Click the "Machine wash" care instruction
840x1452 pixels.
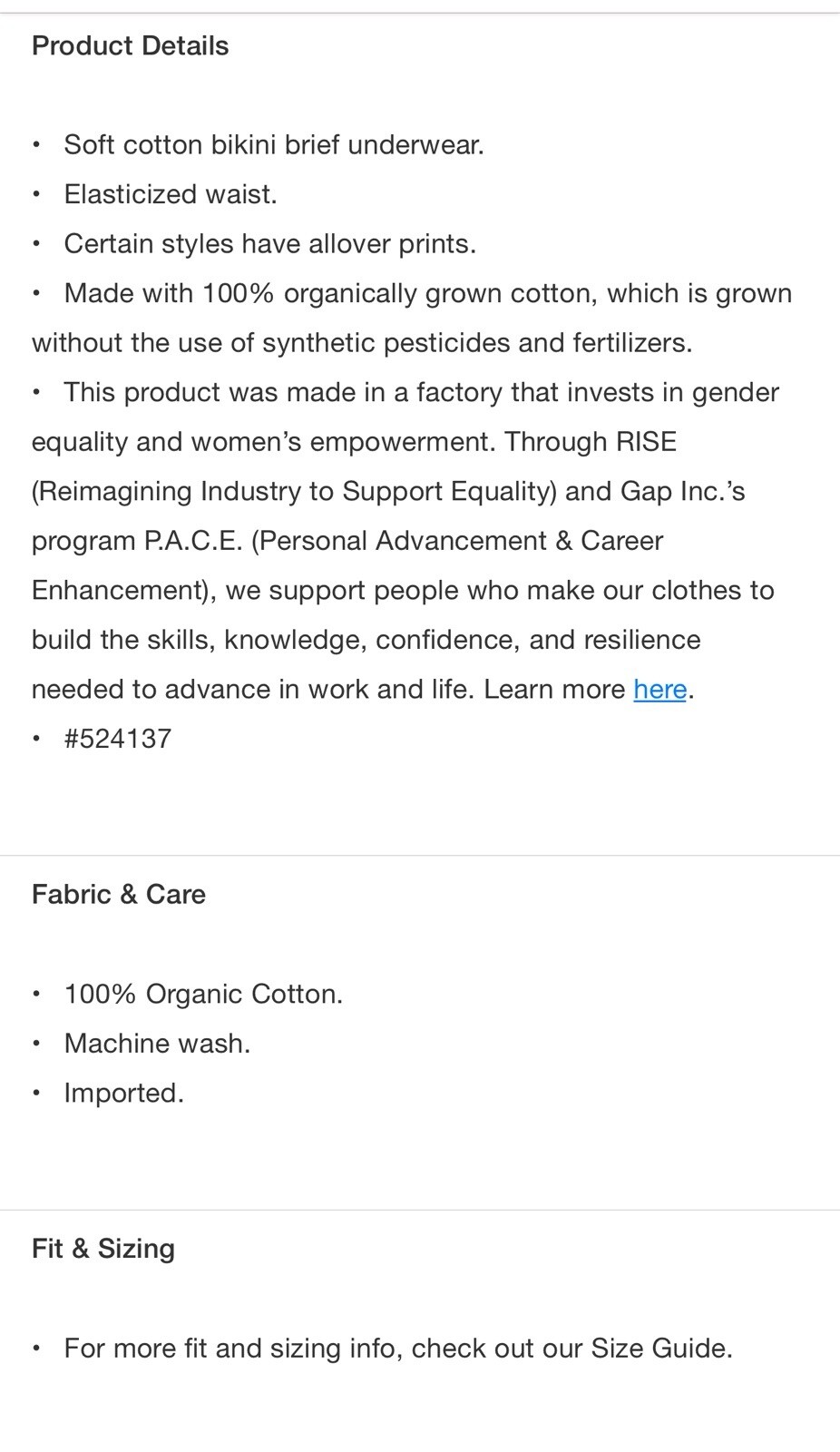[157, 1044]
